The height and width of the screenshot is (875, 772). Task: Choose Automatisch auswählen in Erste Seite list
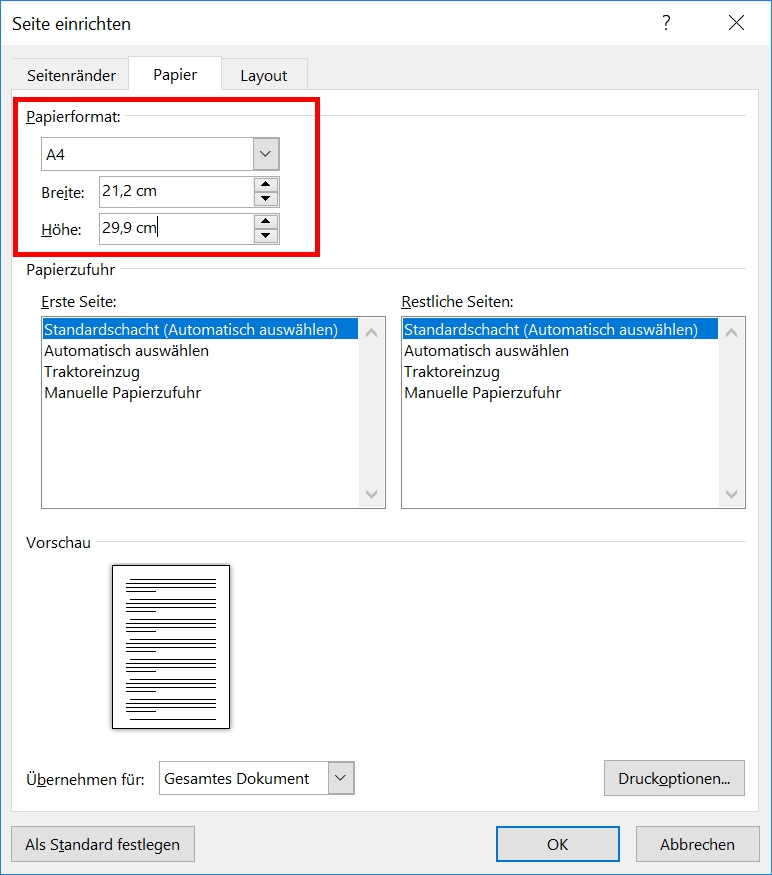(x=126, y=351)
